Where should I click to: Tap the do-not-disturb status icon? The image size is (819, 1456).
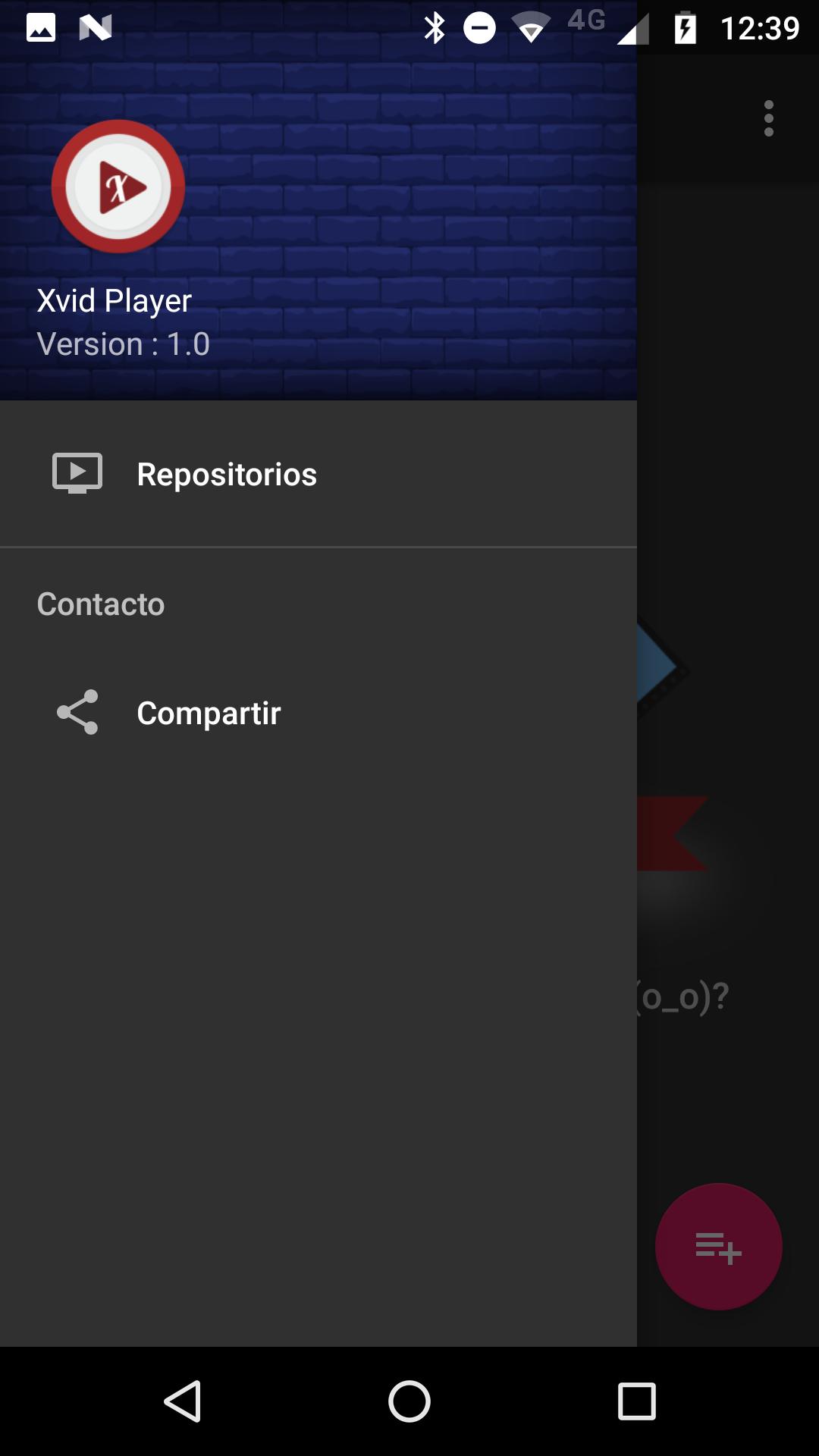point(479,28)
